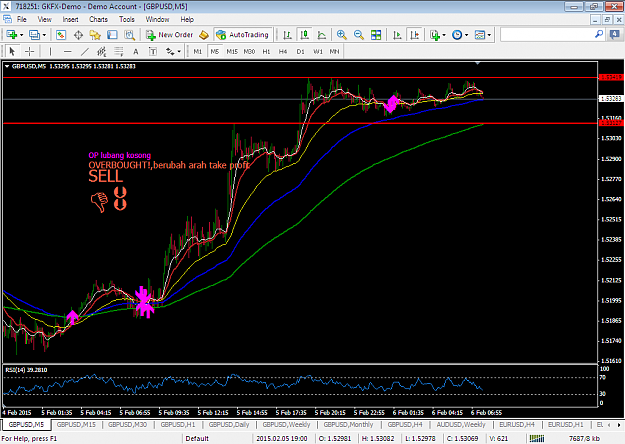This screenshot has height=444, width=625.
Task: Switch to the AUDUSD,Weekly chart tab
Action: pos(461,425)
